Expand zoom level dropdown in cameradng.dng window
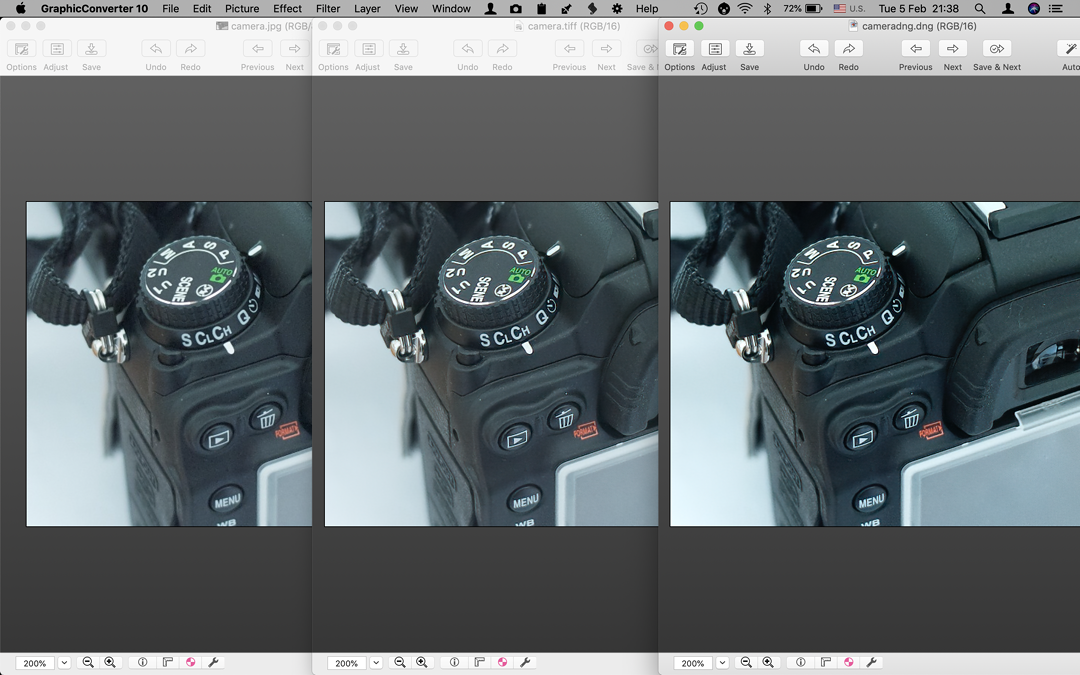This screenshot has width=1080, height=675. (722, 663)
